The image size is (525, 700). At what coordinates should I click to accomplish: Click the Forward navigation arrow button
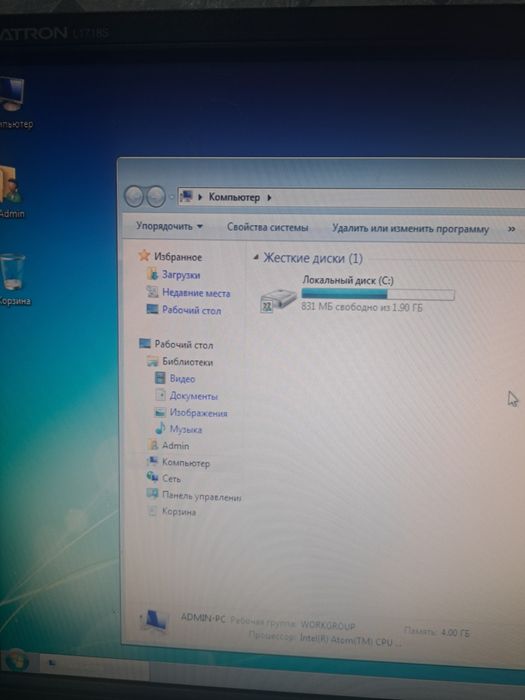pyautogui.click(x=156, y=196)
